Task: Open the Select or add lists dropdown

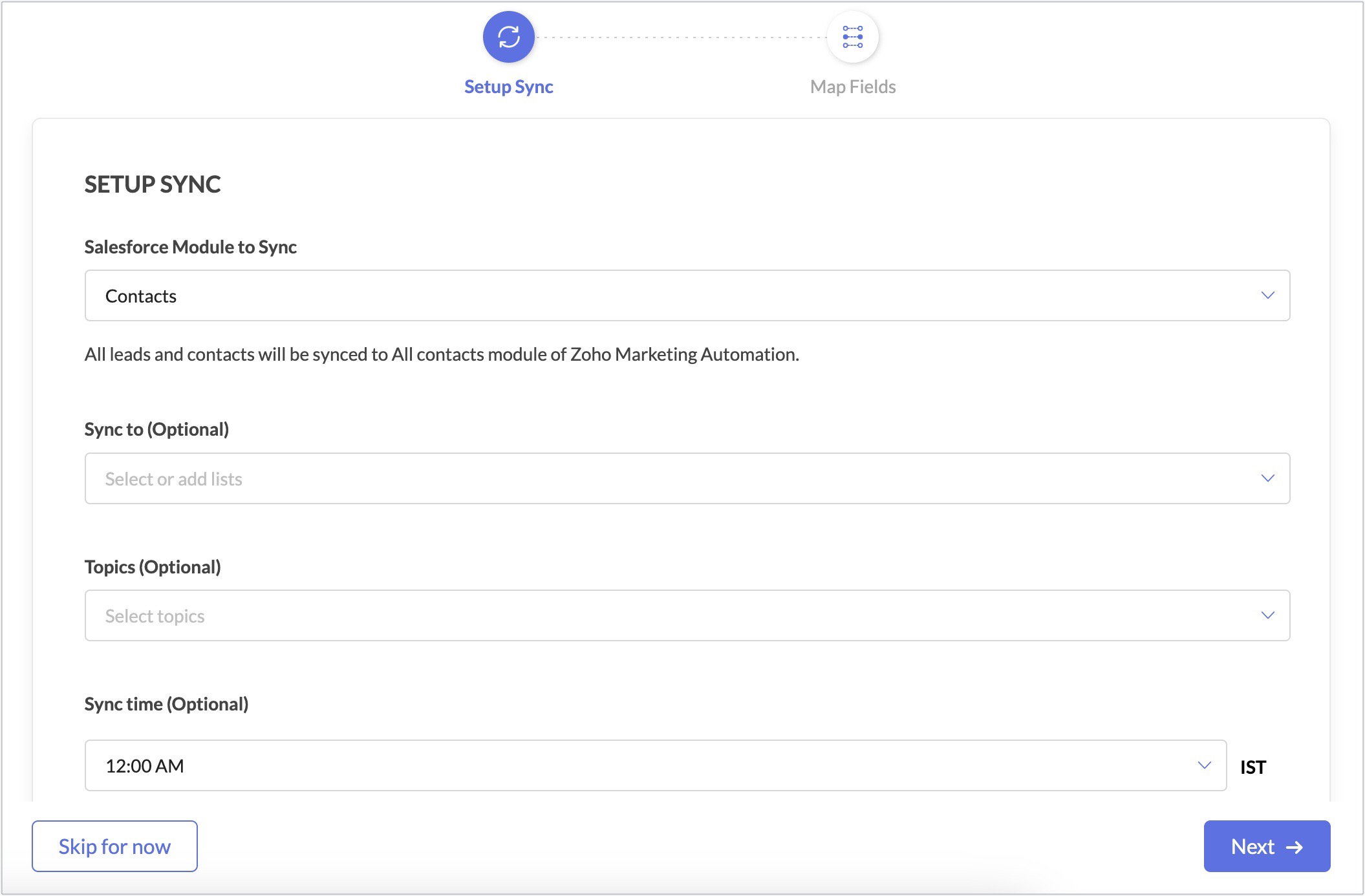Action: click(x=687, y=478)
